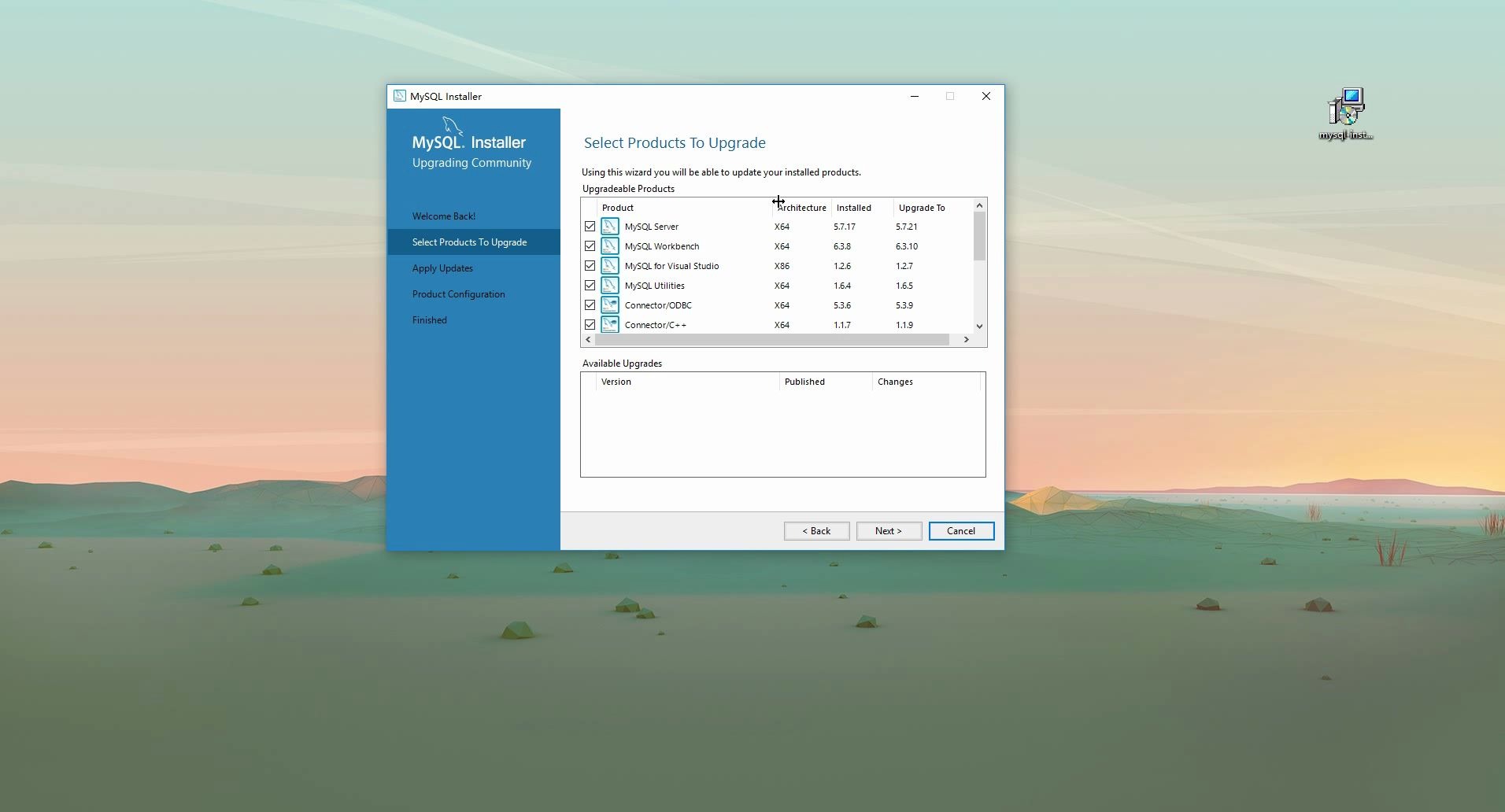Uncheck the MySQL Server checkbox
This screenshot has height=812, width=1505.
[x=590, y=227]
